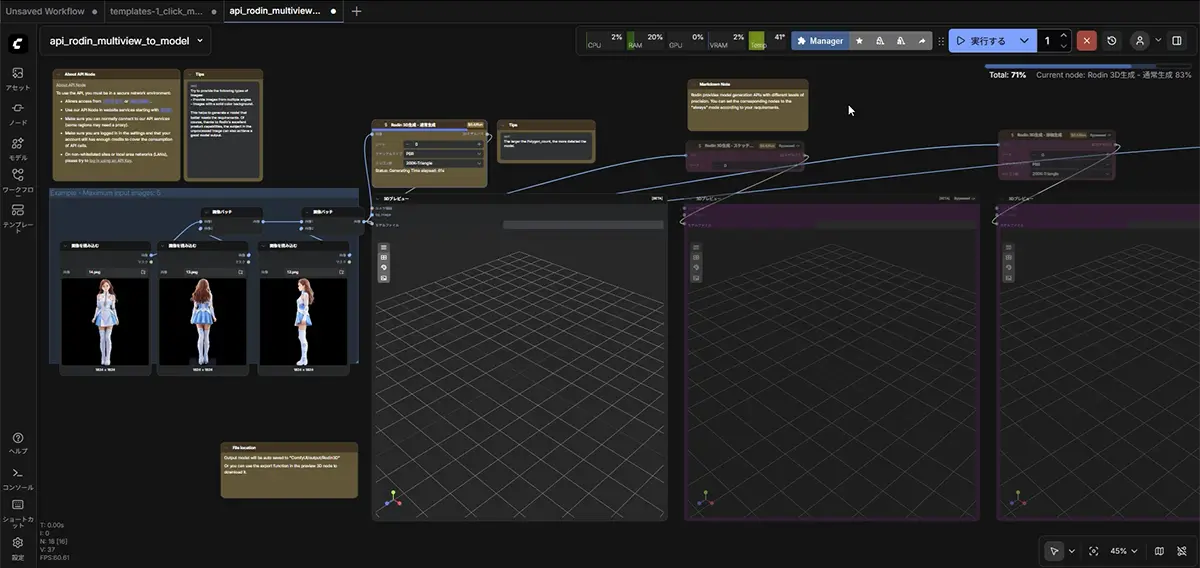Screen dimensions: 1200x568
Task: Run the workflow with 実行する
Action: click(981, 41)
